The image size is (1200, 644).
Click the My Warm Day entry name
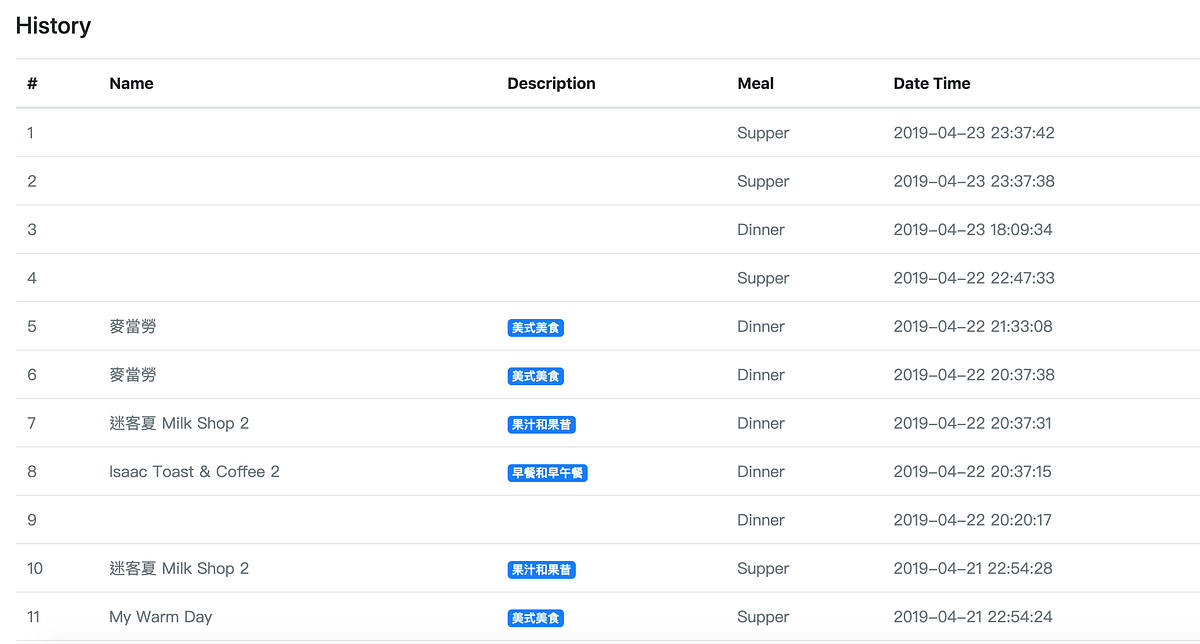(x=160, y=617)
